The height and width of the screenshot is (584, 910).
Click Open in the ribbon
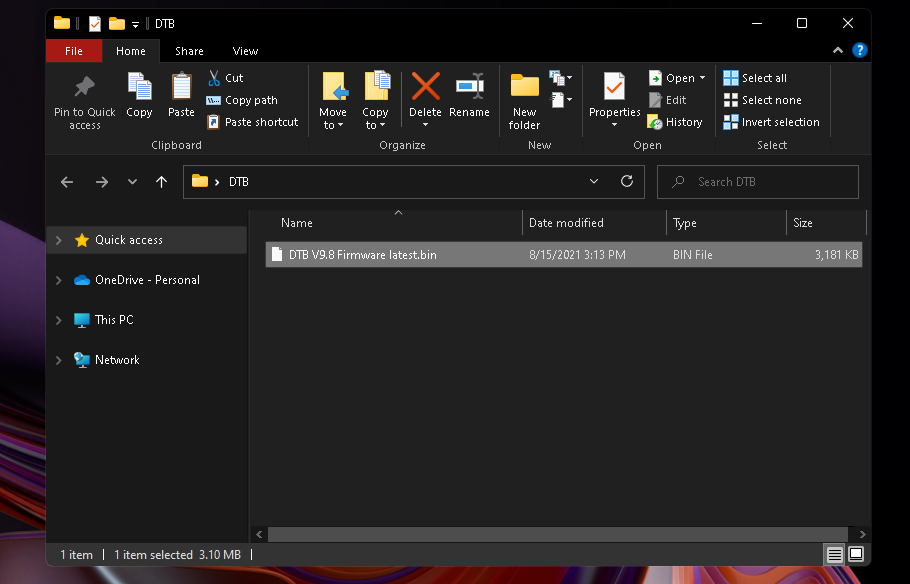pos(672,78)
